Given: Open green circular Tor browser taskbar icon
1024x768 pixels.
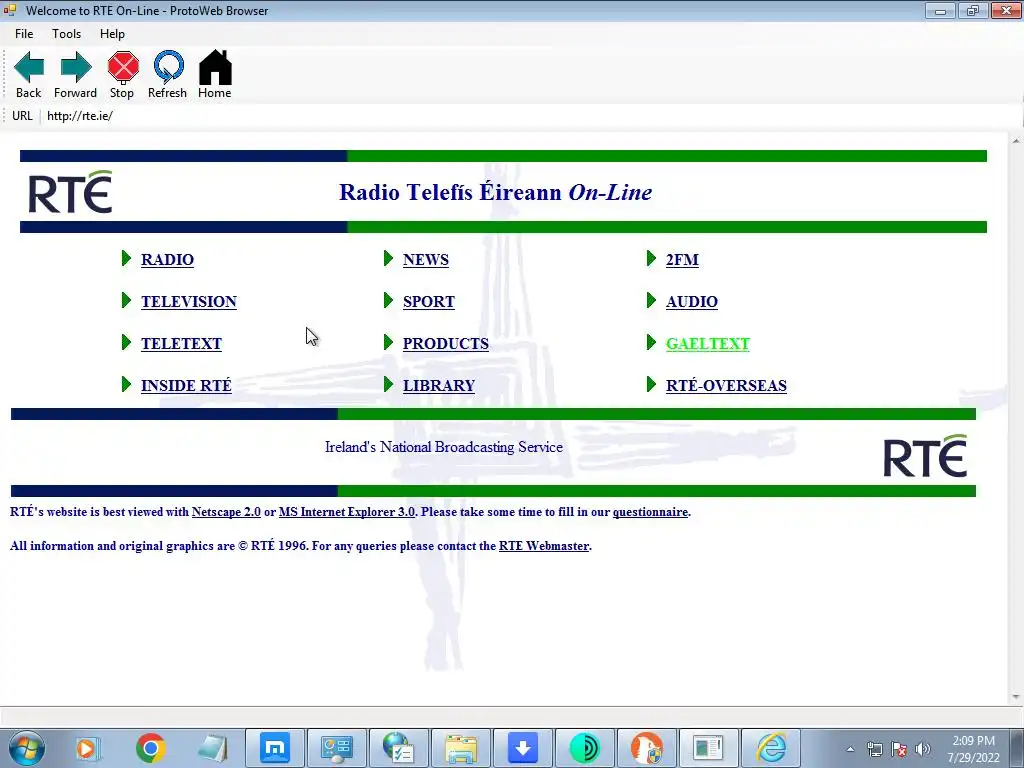Looking at the screenshot, I should 585,748.
